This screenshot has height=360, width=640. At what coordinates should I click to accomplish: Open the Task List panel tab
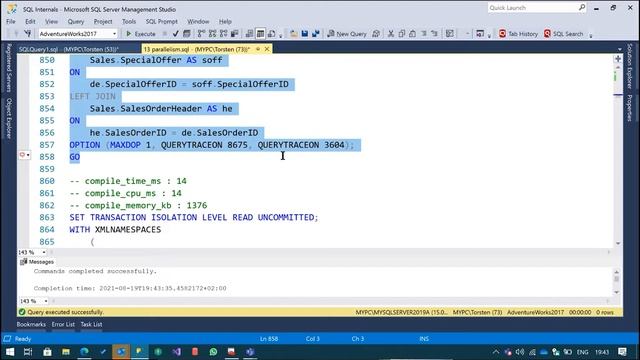click(91, 324)
